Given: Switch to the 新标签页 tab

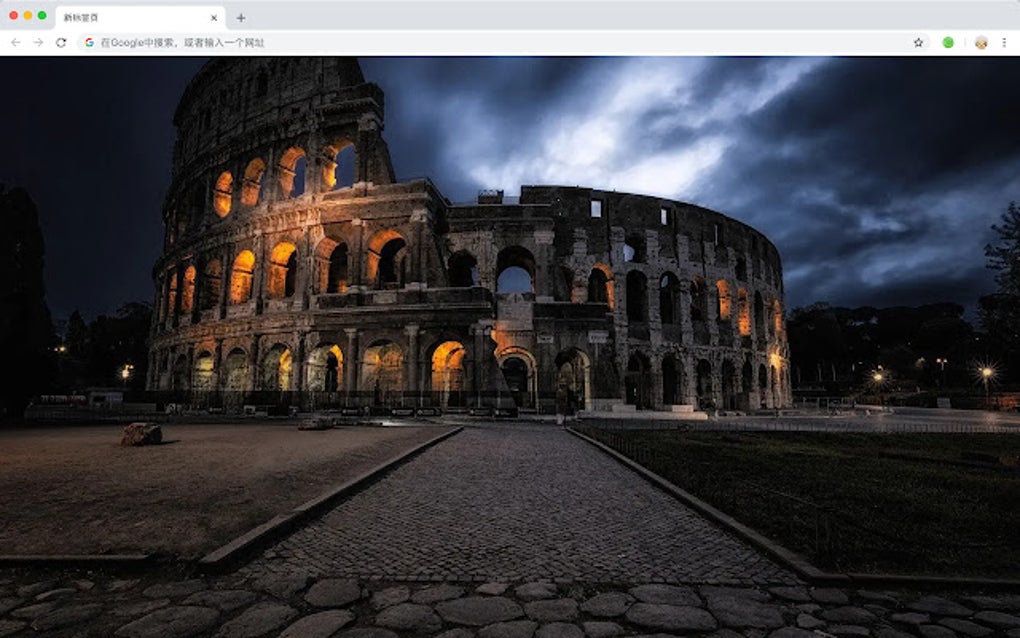Looking at the screenshot, I should tap(120, 17).
